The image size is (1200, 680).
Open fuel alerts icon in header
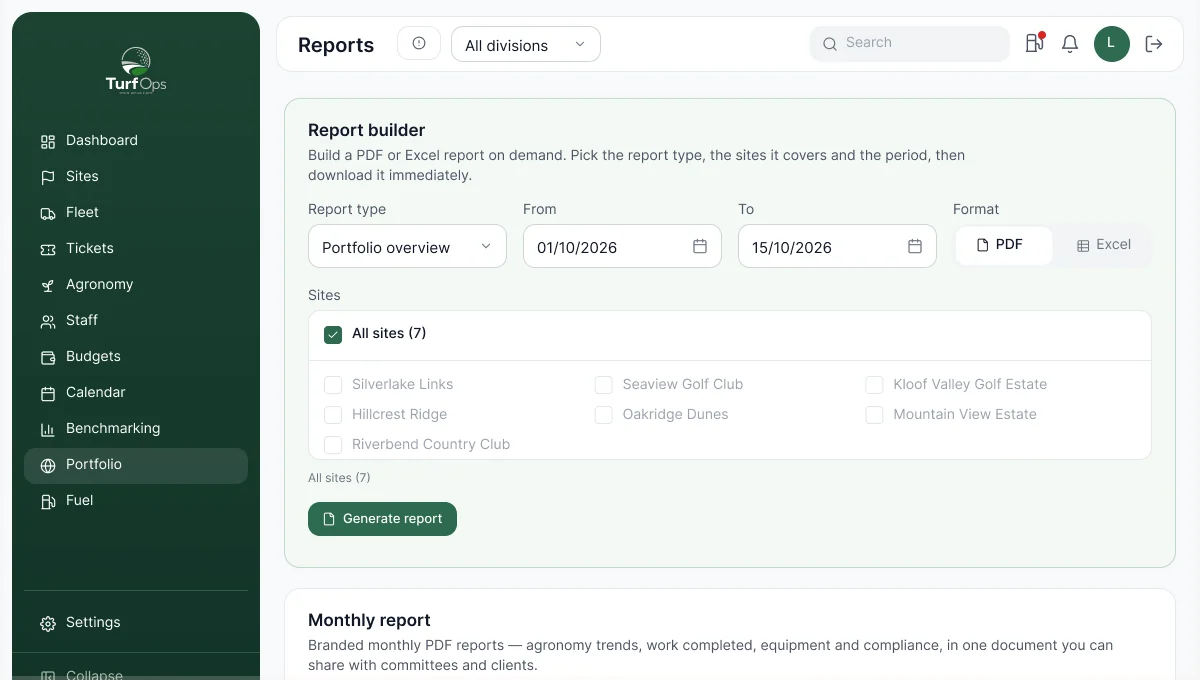coord(1034,43)
